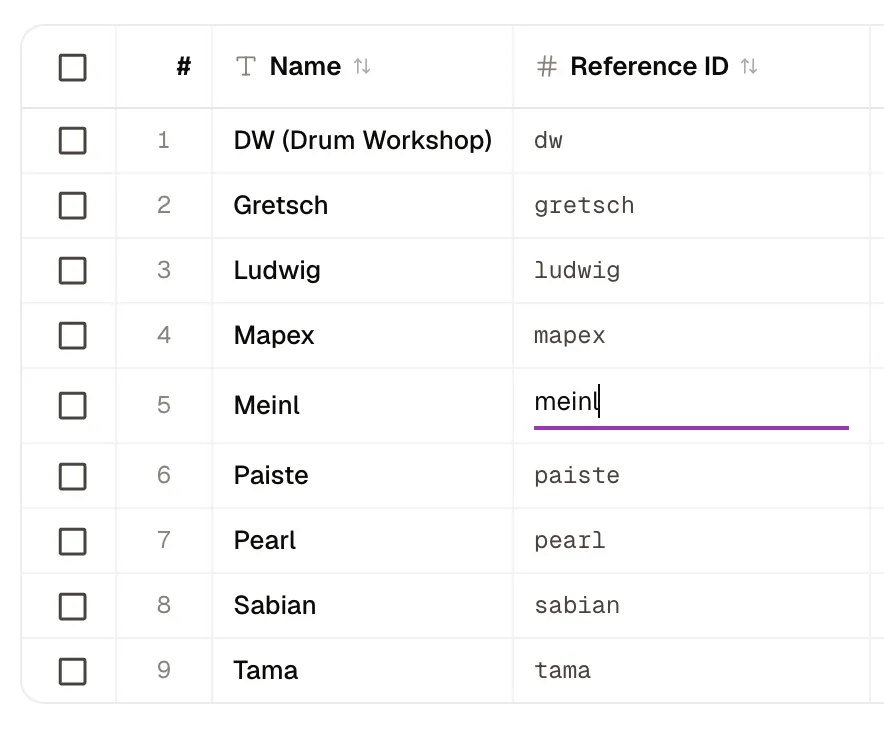The width and height of the screenshot is (884, 742).
Task: Sort by Reference ID using arrows icon
Action: click(749, 67)
